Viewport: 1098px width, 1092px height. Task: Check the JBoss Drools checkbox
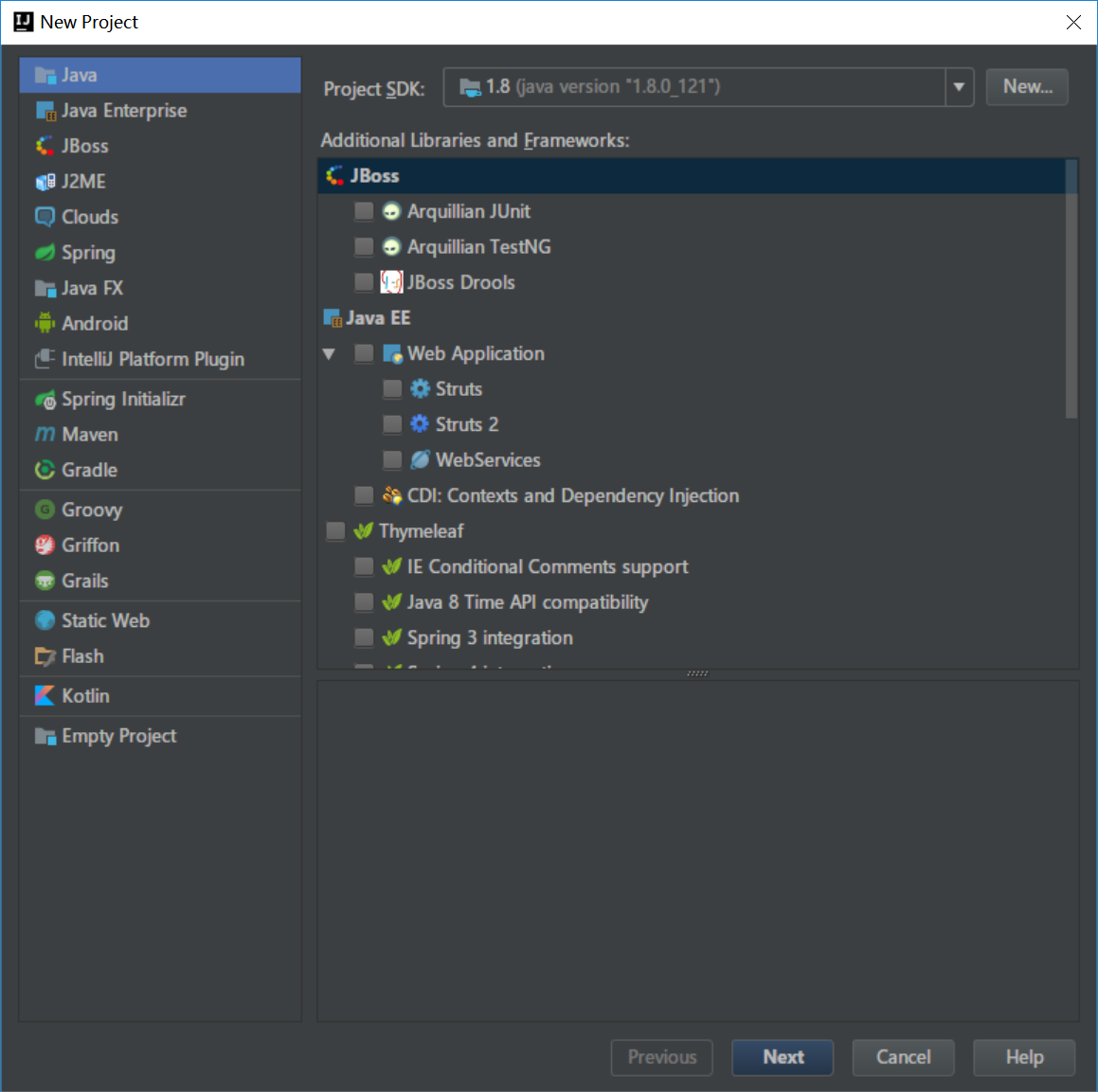pyautogui.click(x=364, y=282)
